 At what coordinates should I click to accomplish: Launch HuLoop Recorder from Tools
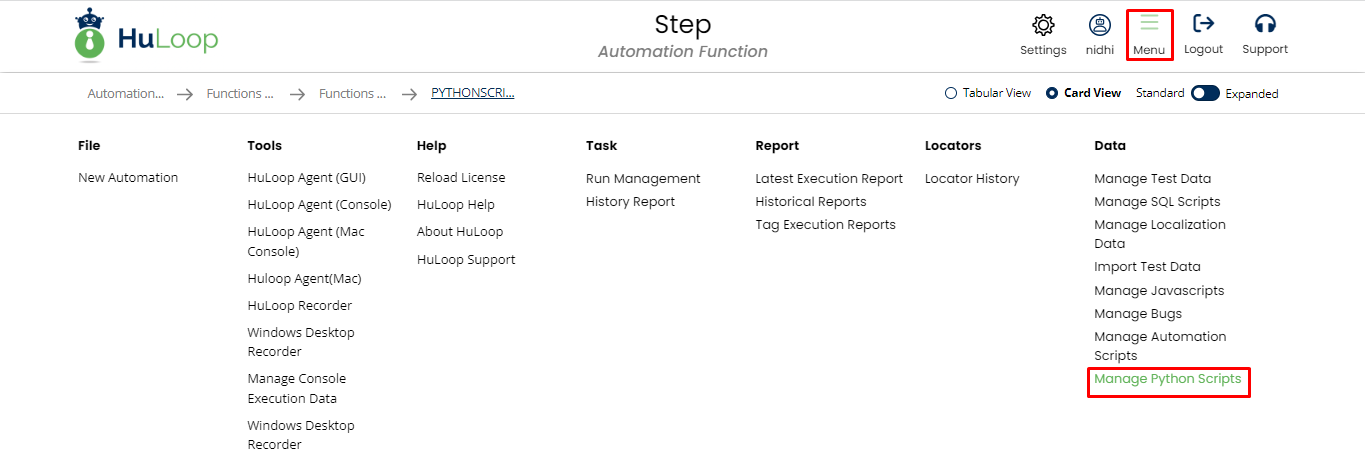coord(299,306)
